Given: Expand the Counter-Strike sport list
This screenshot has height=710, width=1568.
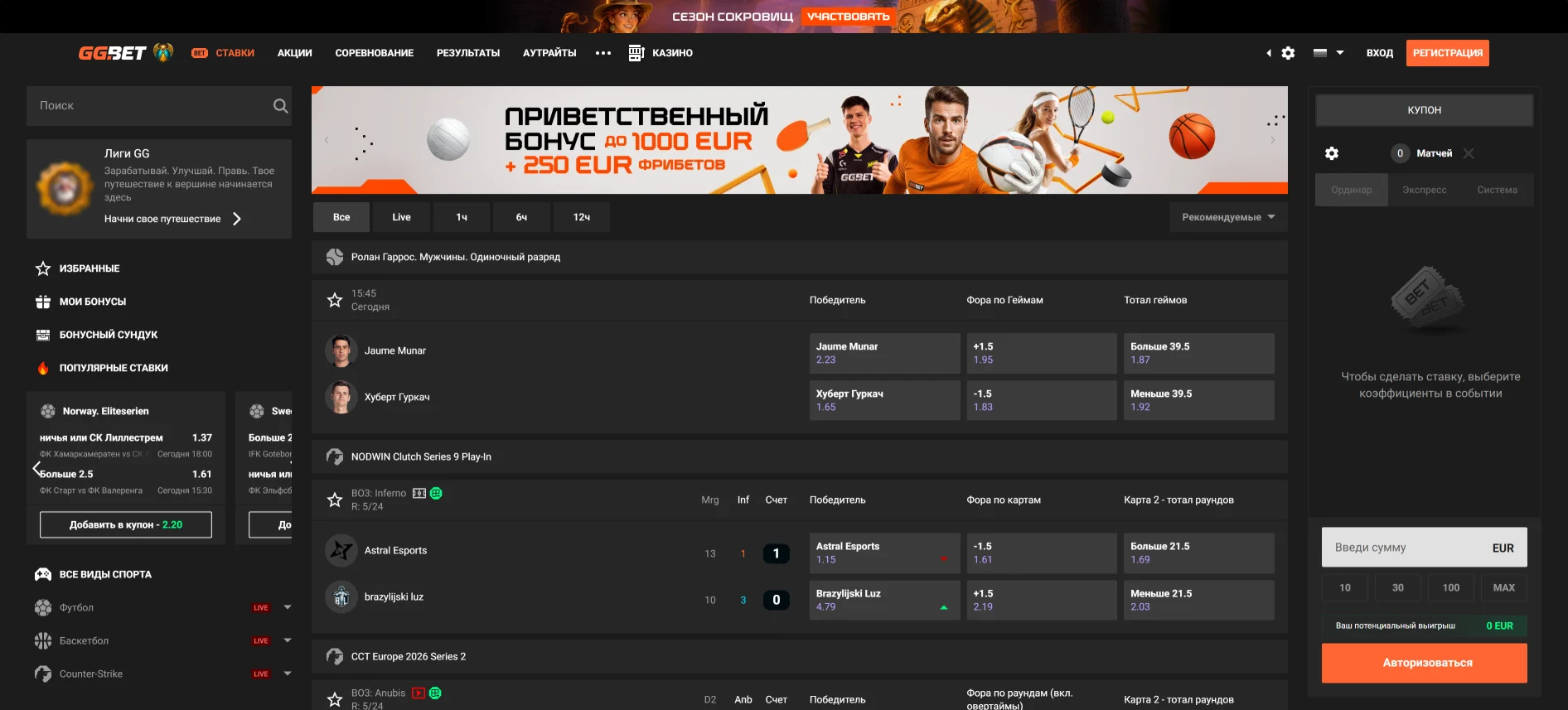Looking at the screenshot, I should pos(288,674).
